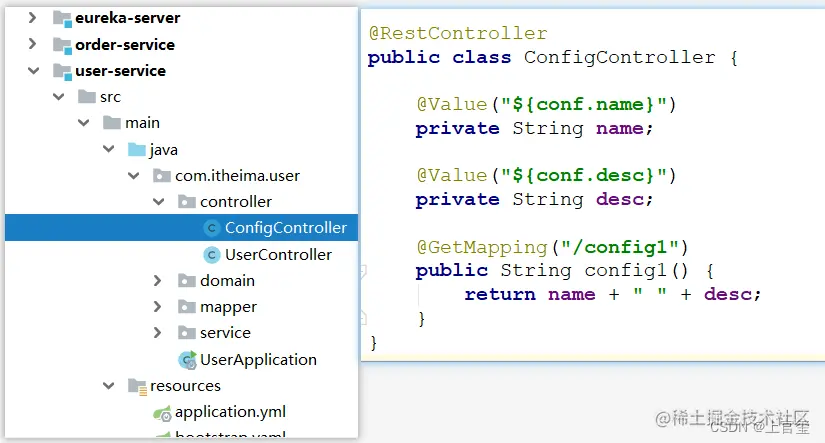This screenshot has width=825, height=443.
Task: Select eureka-server in project tree
Action: [x=127, y=18]
